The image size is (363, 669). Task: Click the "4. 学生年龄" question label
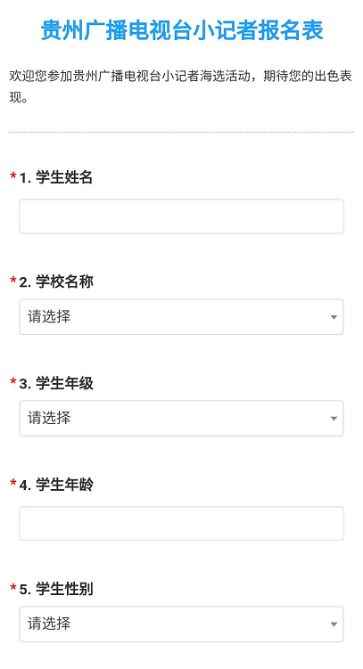point(56,485)
